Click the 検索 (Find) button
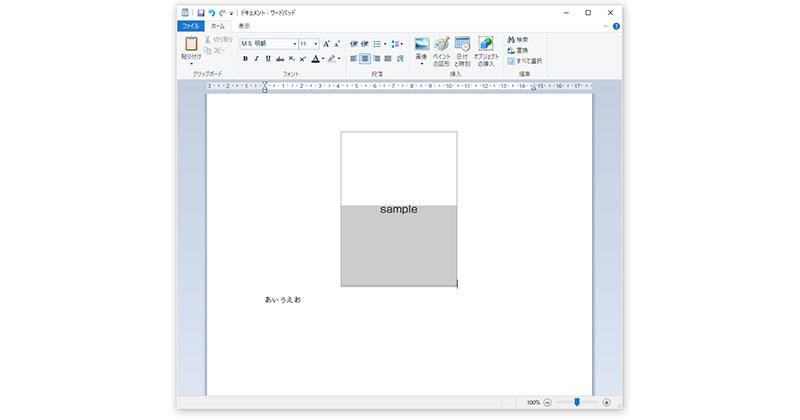This screenshot has height=420, width=800. click(x=517, y=39)
